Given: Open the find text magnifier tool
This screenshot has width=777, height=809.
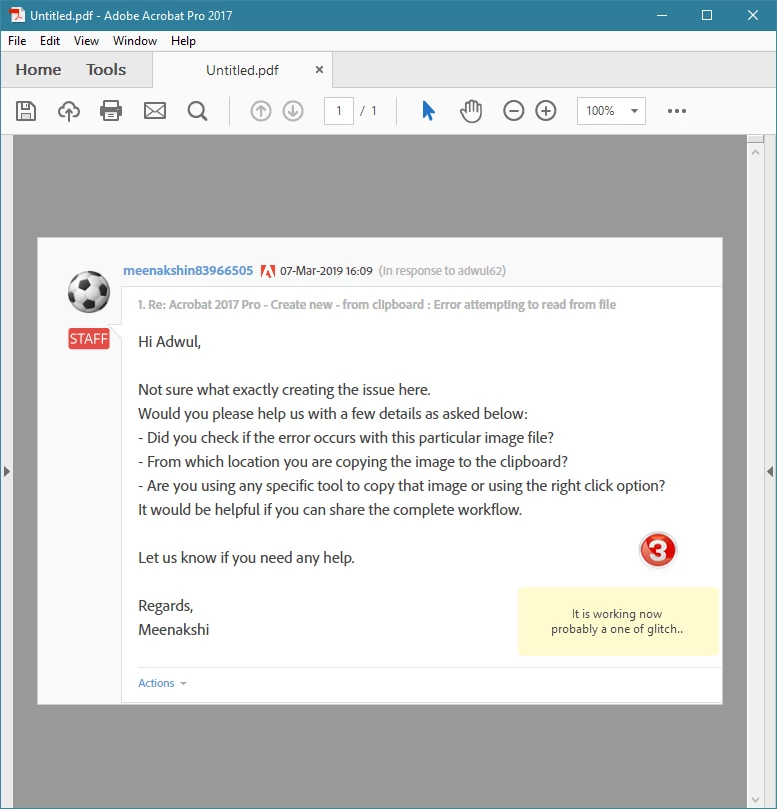Looking at the screenshot, I should coord(197,111).
